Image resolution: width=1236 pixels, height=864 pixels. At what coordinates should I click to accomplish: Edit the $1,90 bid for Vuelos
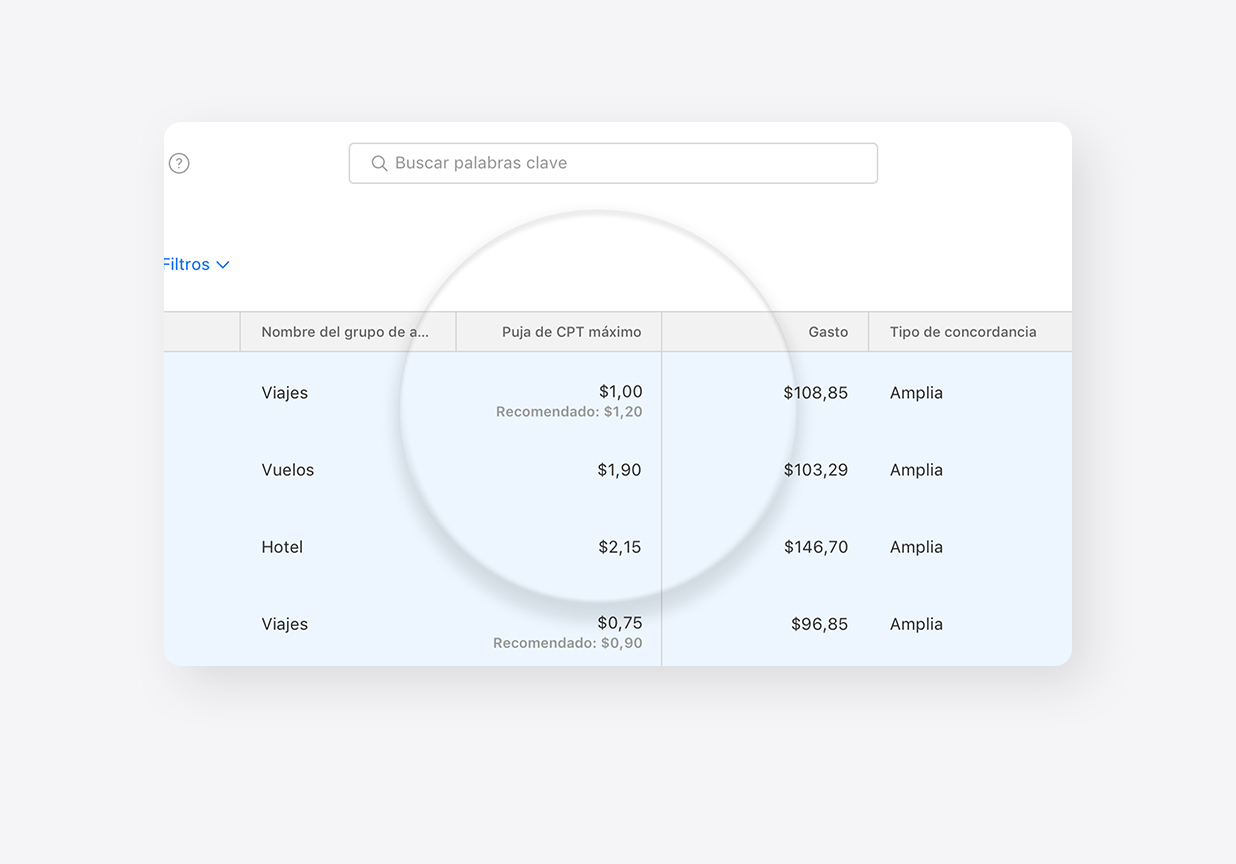point(619,470)
